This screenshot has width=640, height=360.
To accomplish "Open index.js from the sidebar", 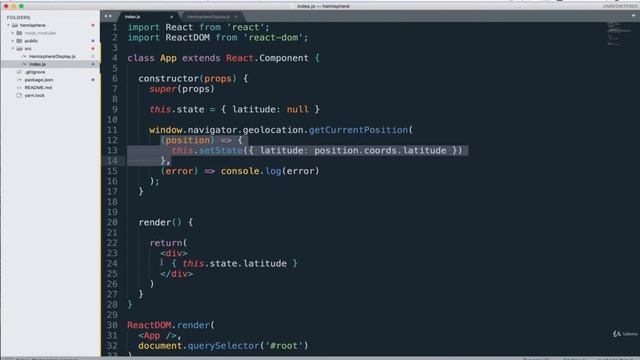I will point(37,64).
